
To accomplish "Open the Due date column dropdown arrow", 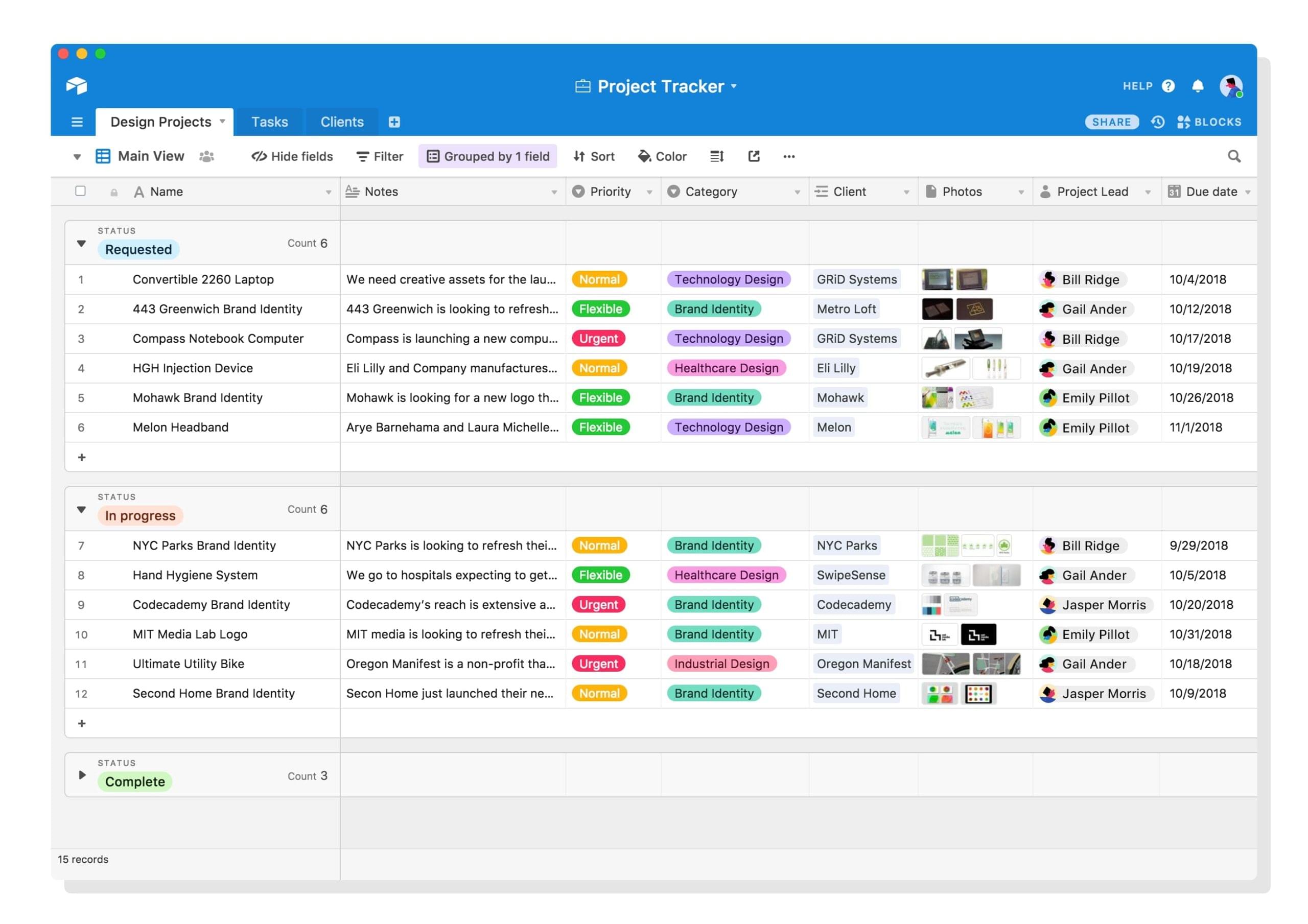I will (1248, 193).
